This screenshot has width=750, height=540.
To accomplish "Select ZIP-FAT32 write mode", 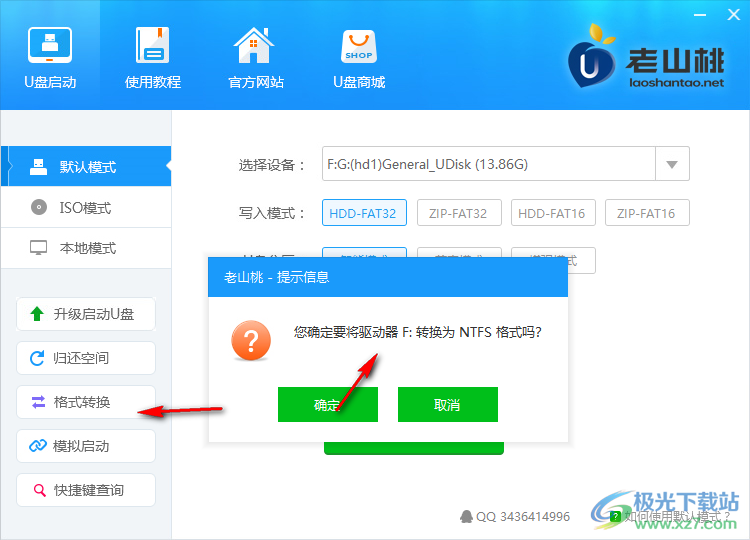I will 459,213.
